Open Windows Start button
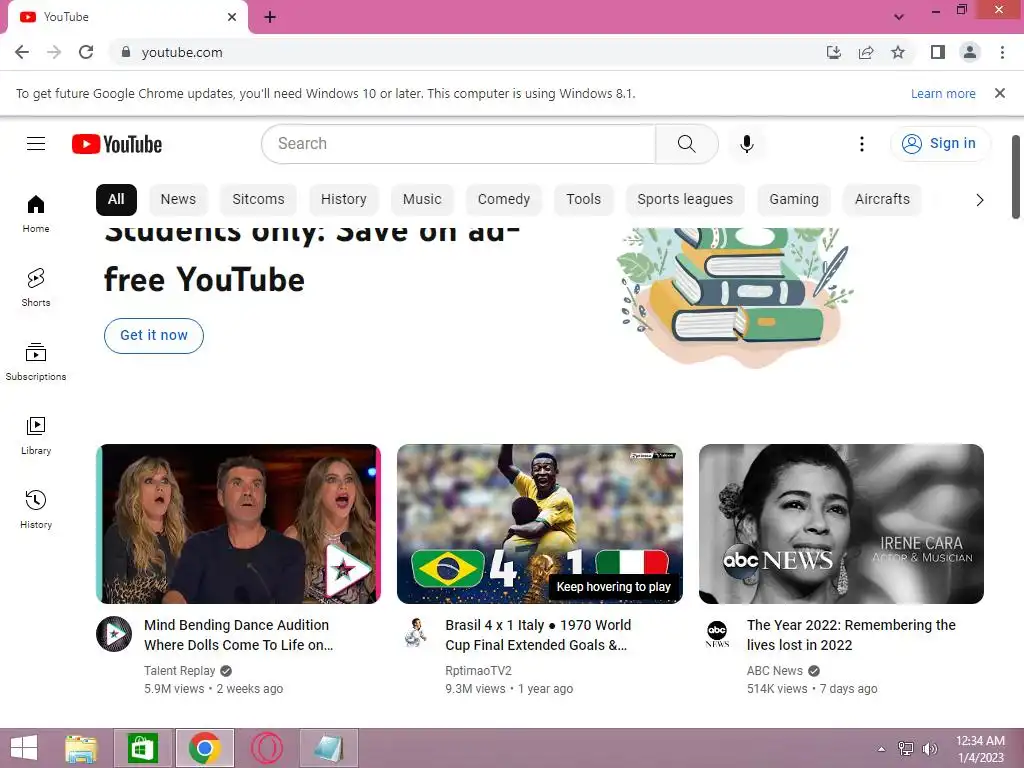The width and height of the screenshot is (1024, 768). (24, 748)
